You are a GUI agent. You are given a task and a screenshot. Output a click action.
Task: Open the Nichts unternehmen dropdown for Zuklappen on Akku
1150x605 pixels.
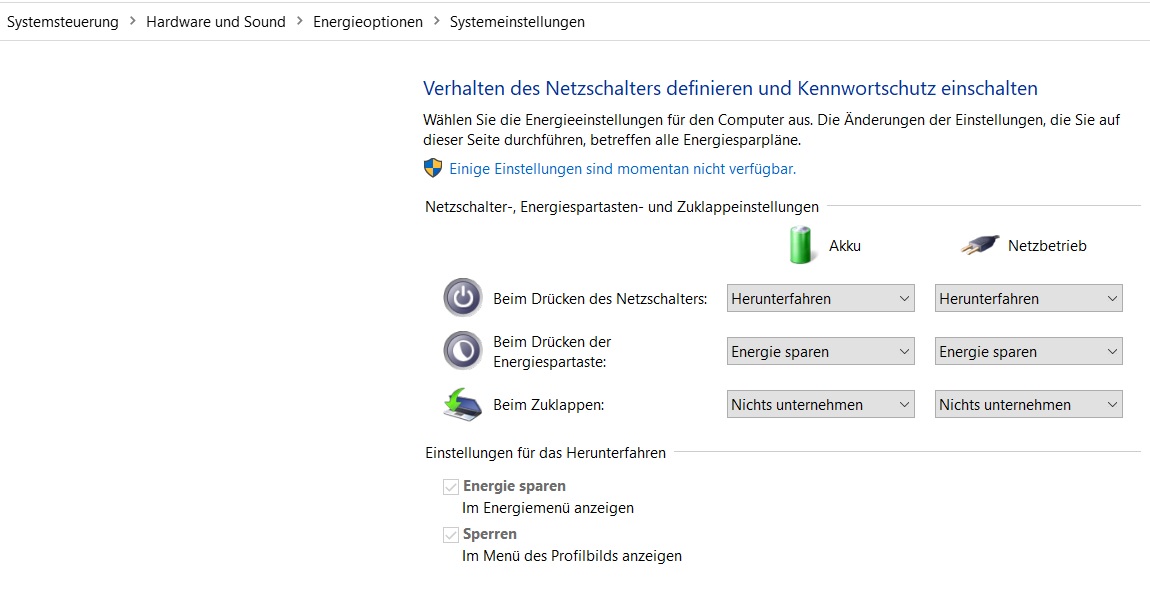coord(820,404)
